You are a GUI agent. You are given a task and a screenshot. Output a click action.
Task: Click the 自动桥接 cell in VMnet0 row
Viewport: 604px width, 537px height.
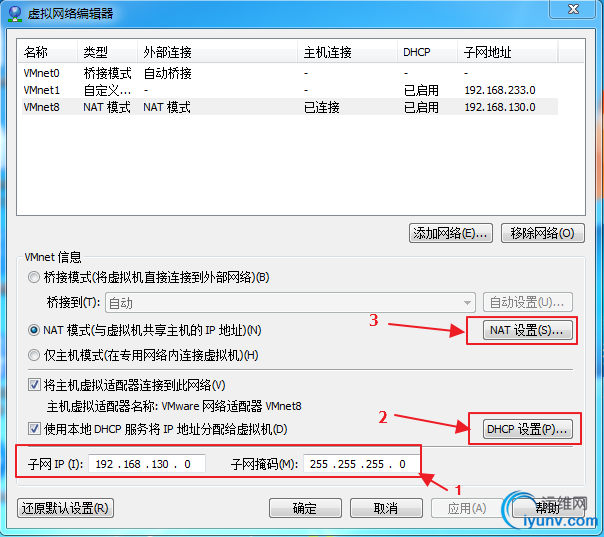tap(168, 73)
